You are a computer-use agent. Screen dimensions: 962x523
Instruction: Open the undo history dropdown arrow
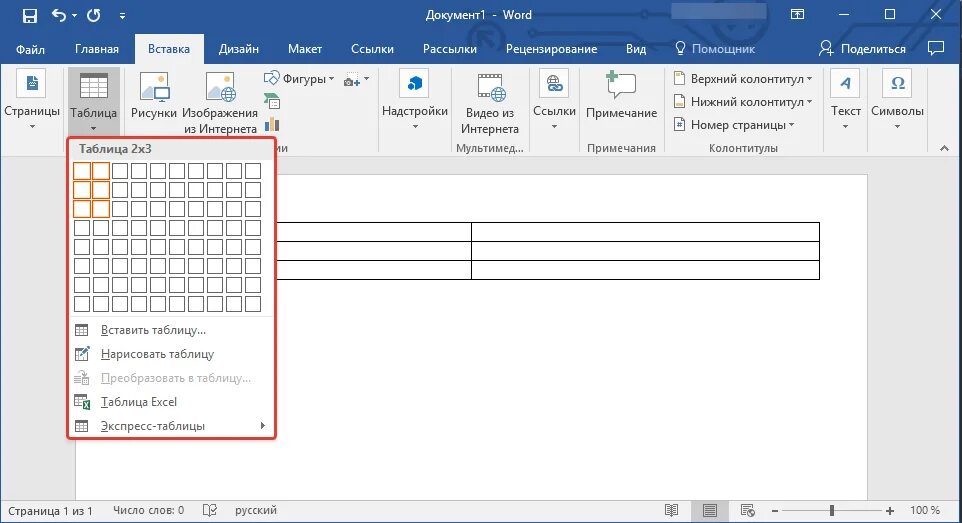pos(74,15)
